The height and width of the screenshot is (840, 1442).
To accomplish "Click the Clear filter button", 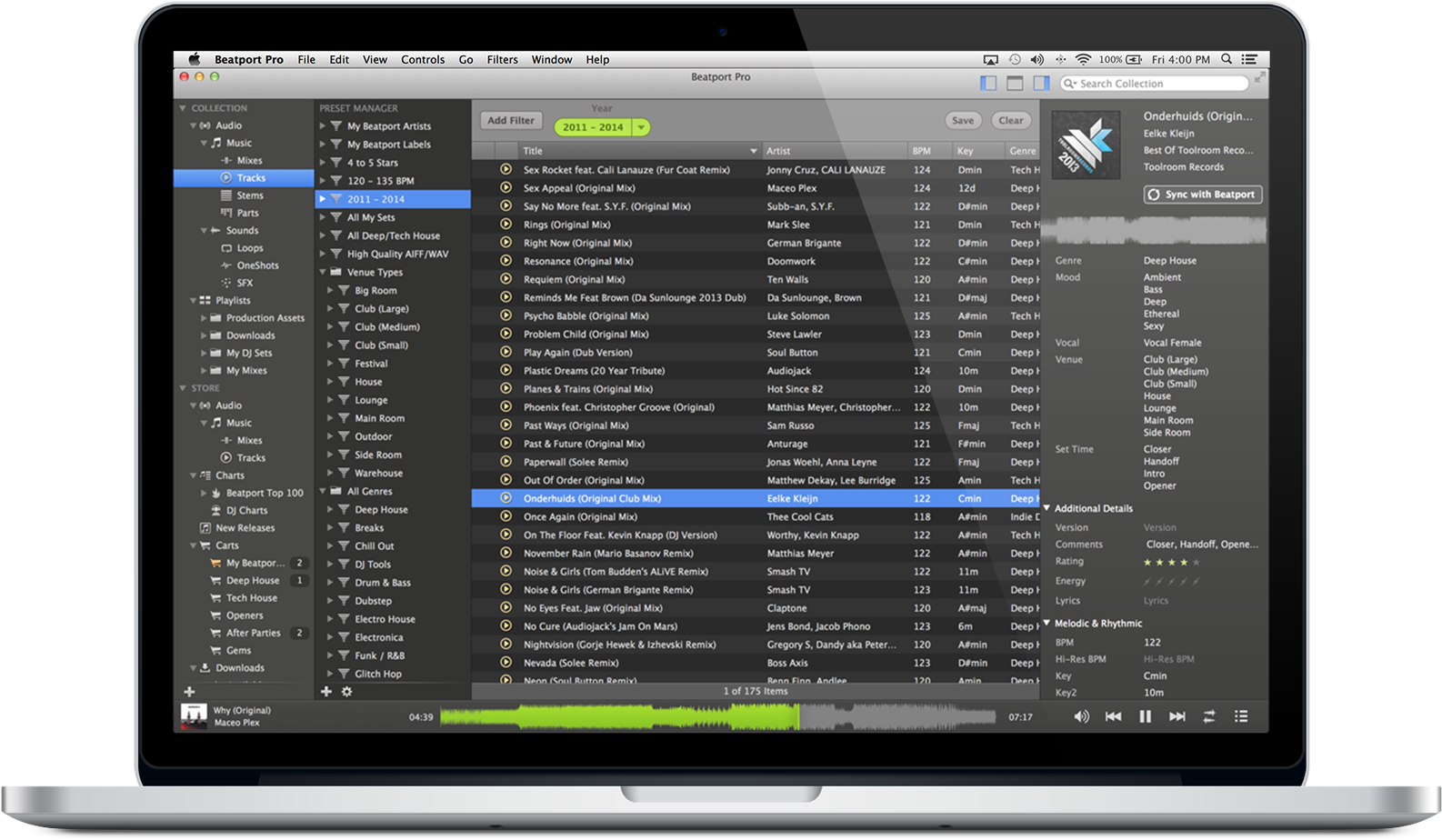I will pyautogui.click(x=1011, y=120).
